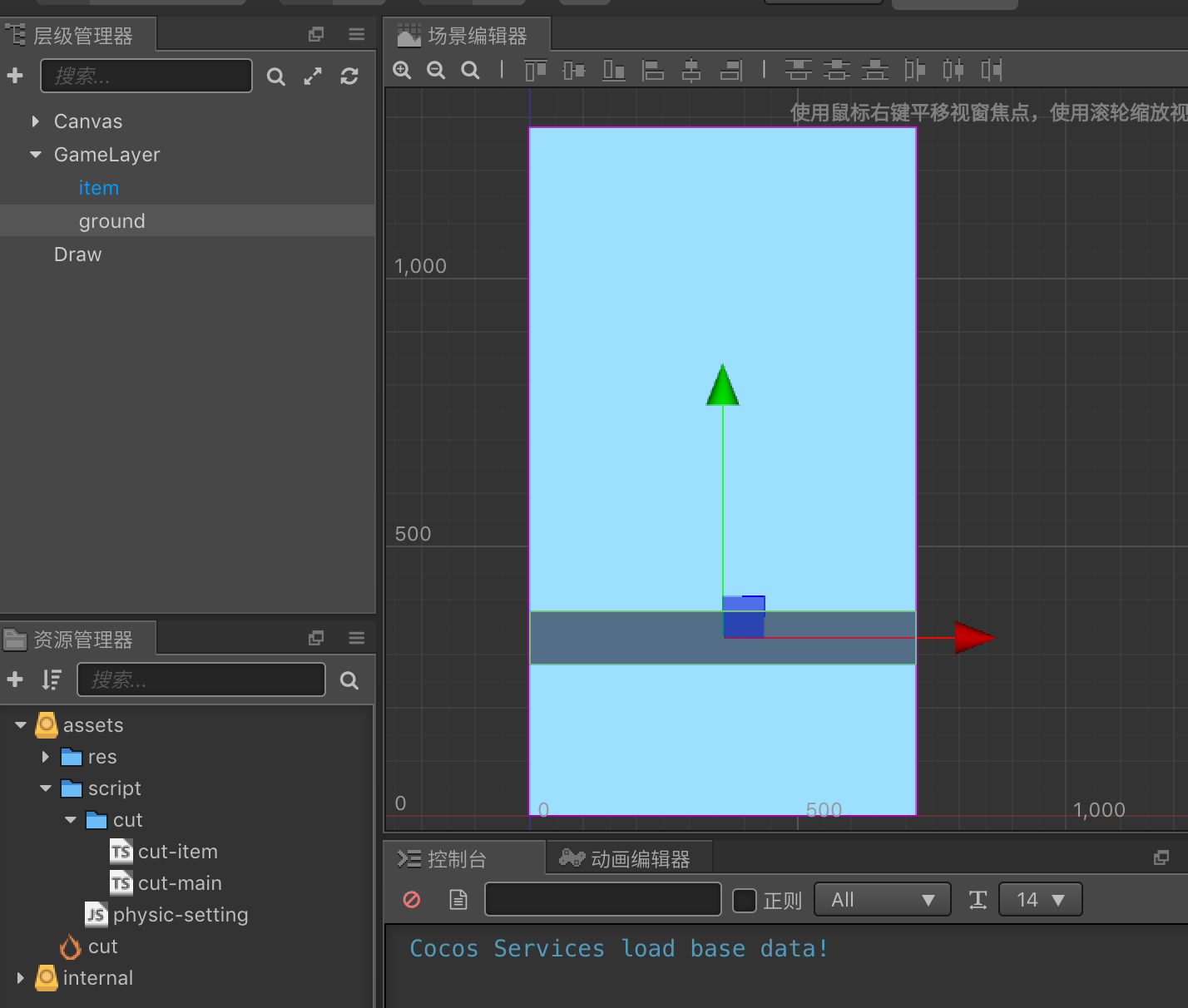The width and height of the screenshot is (1188, 1008).
Task: Select the item node in hierarchy
Action: point(99,188)
